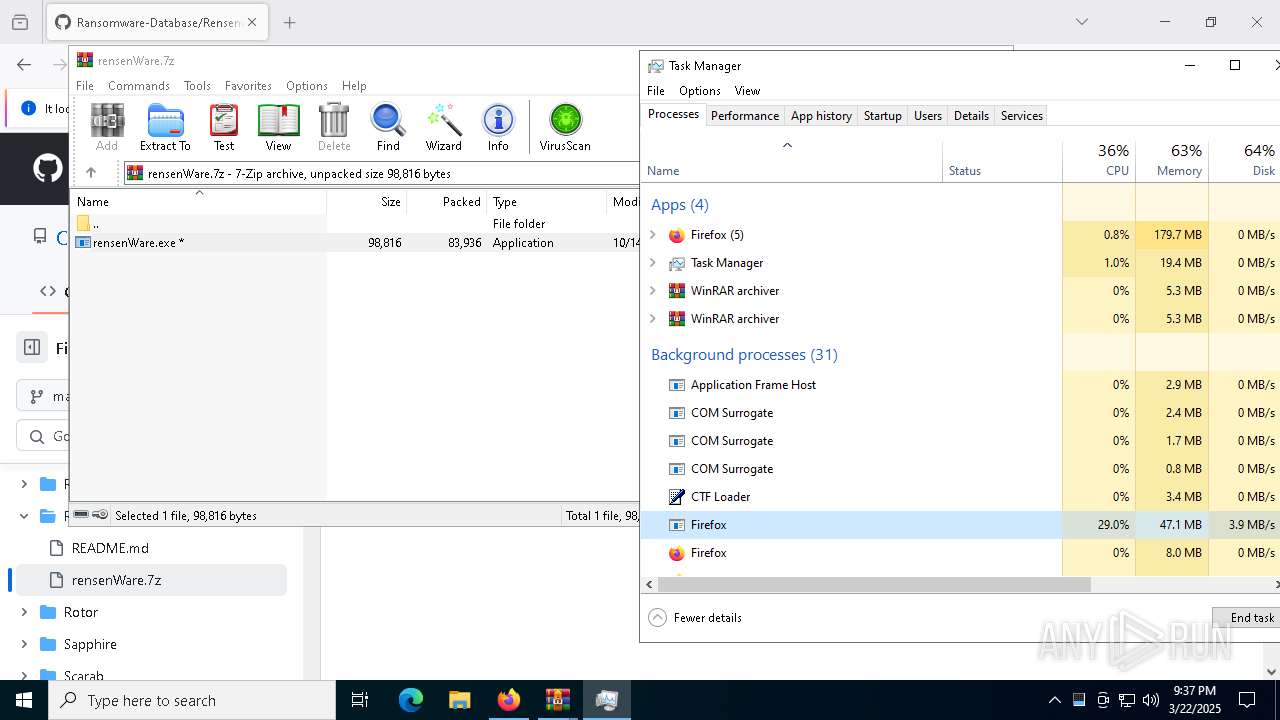Open the Options menu in Task Manager

(x=700, y=91)
